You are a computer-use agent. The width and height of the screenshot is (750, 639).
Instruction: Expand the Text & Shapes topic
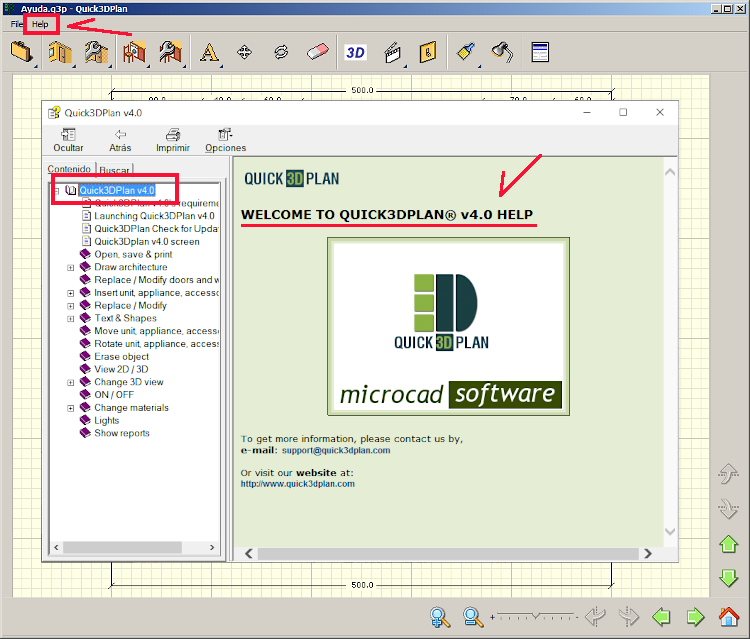click(70, 319)
